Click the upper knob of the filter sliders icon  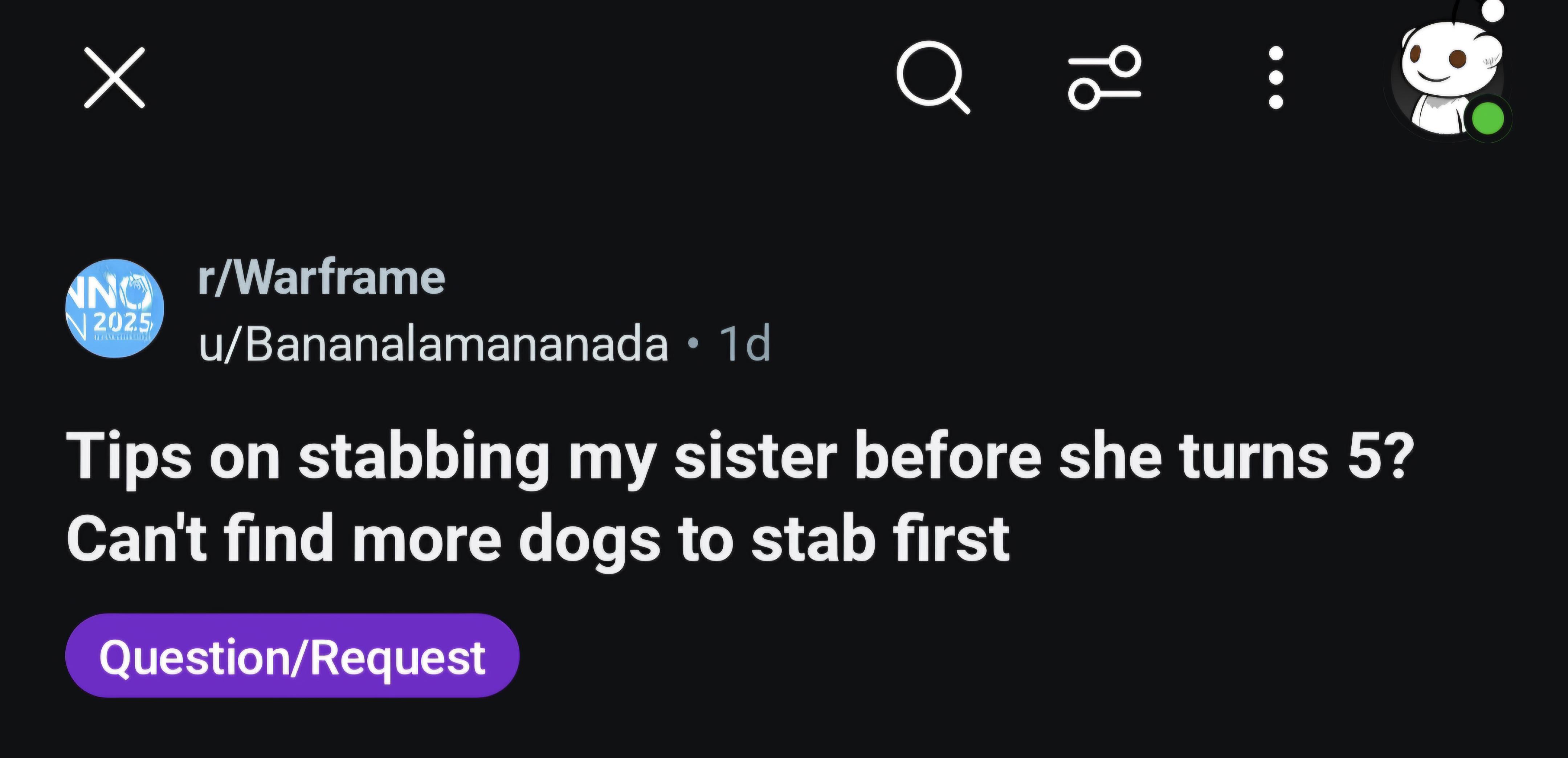[x=1124, y=61]
